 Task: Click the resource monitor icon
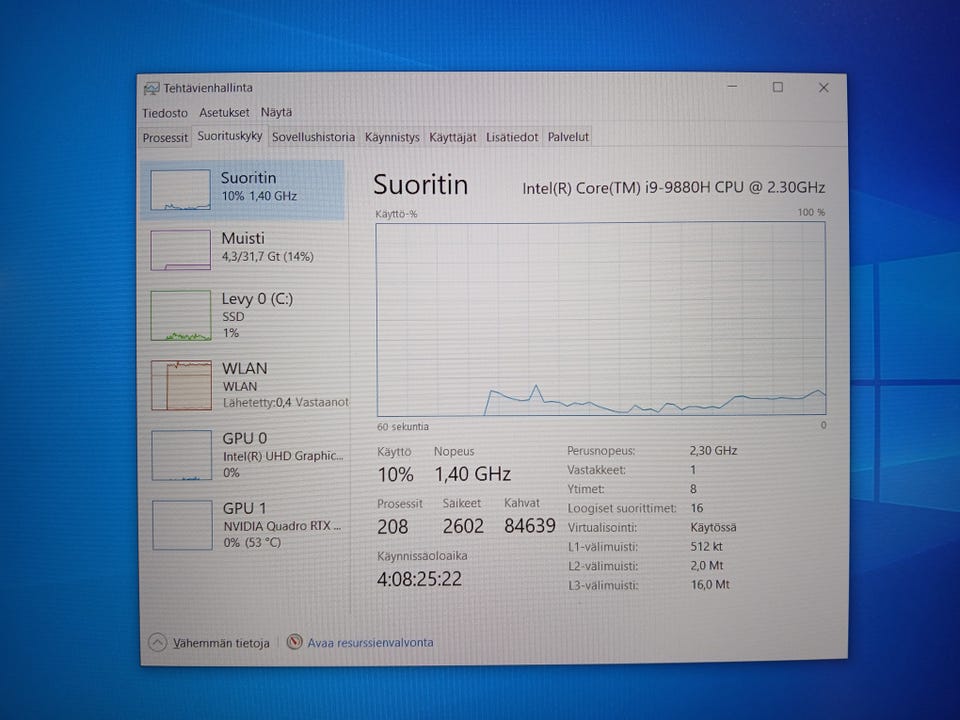294,642
